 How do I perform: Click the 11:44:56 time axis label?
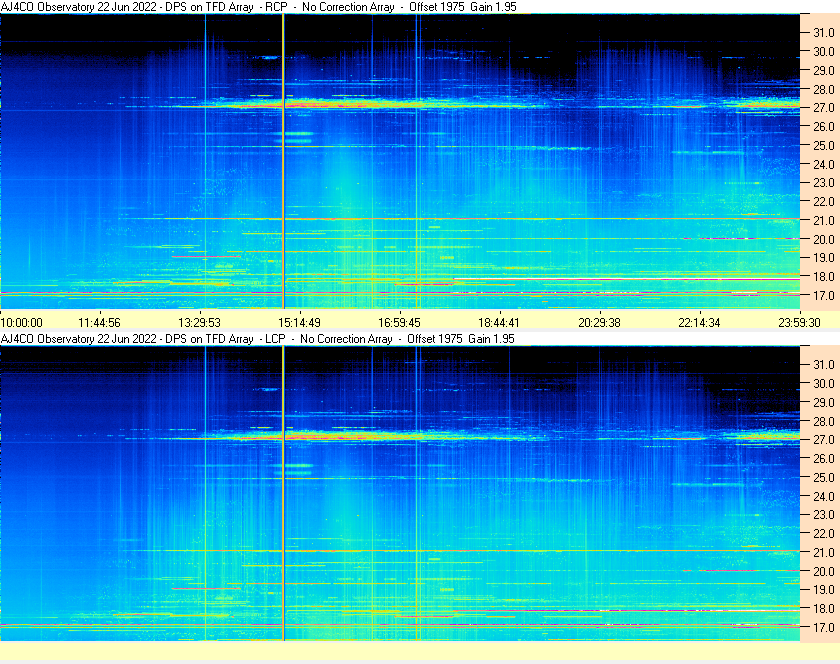pos(100,323)
